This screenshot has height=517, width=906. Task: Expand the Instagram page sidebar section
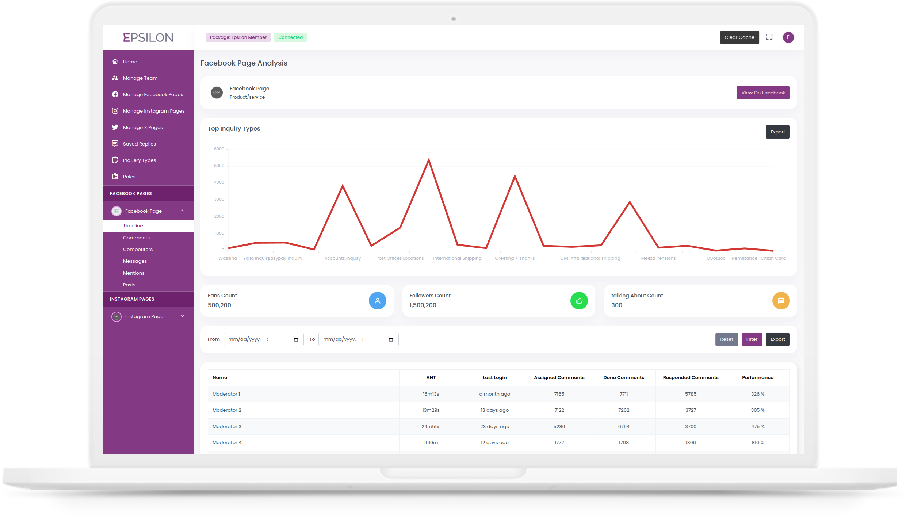click(181, 316)
